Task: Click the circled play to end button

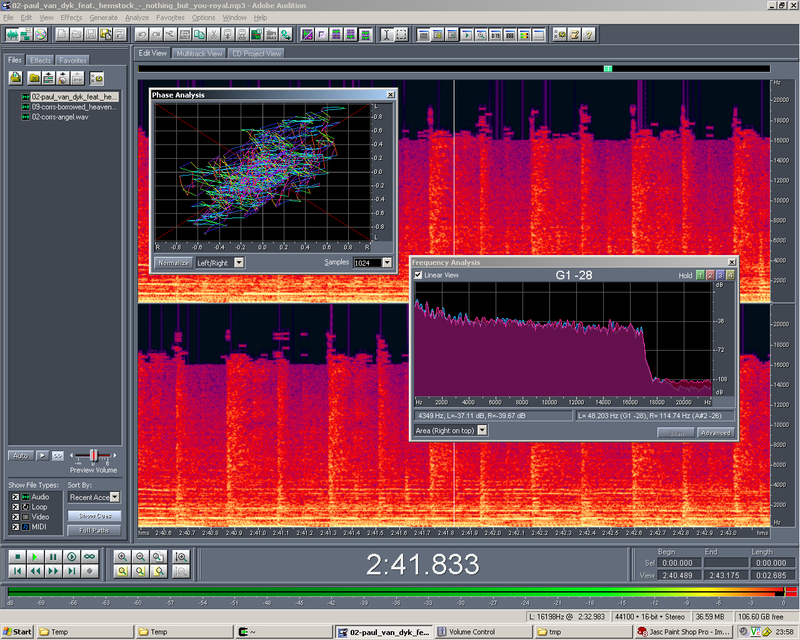Action: (x=71, y=556)
